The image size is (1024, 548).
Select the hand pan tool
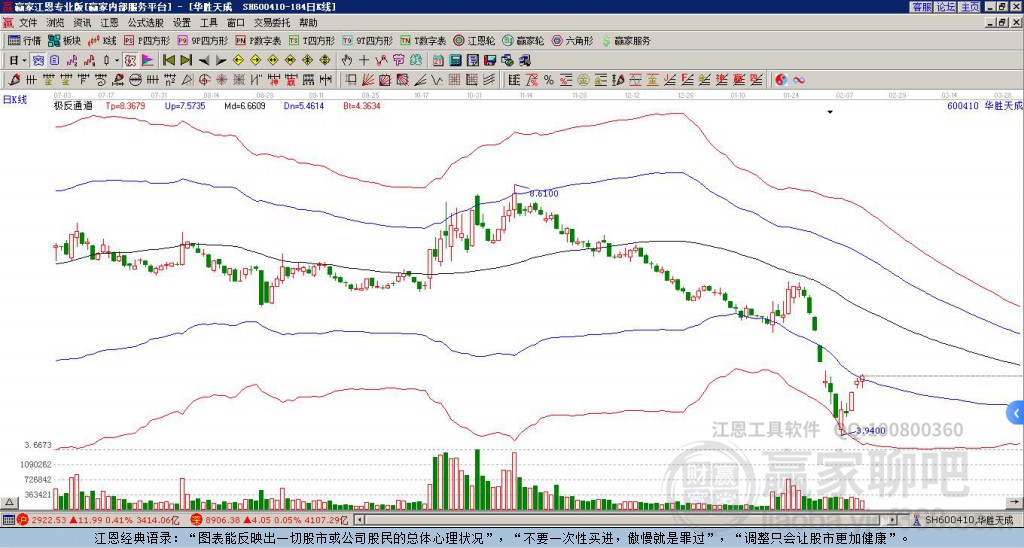tap(346, 61)
